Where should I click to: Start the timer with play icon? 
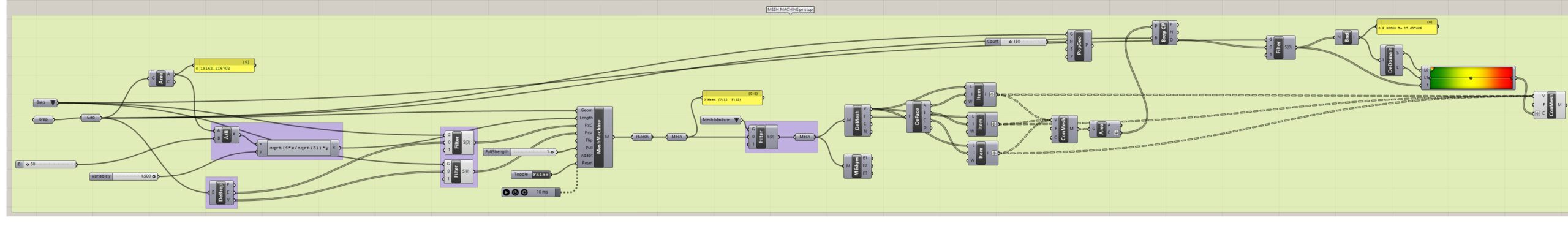click(x=507, y=192)
